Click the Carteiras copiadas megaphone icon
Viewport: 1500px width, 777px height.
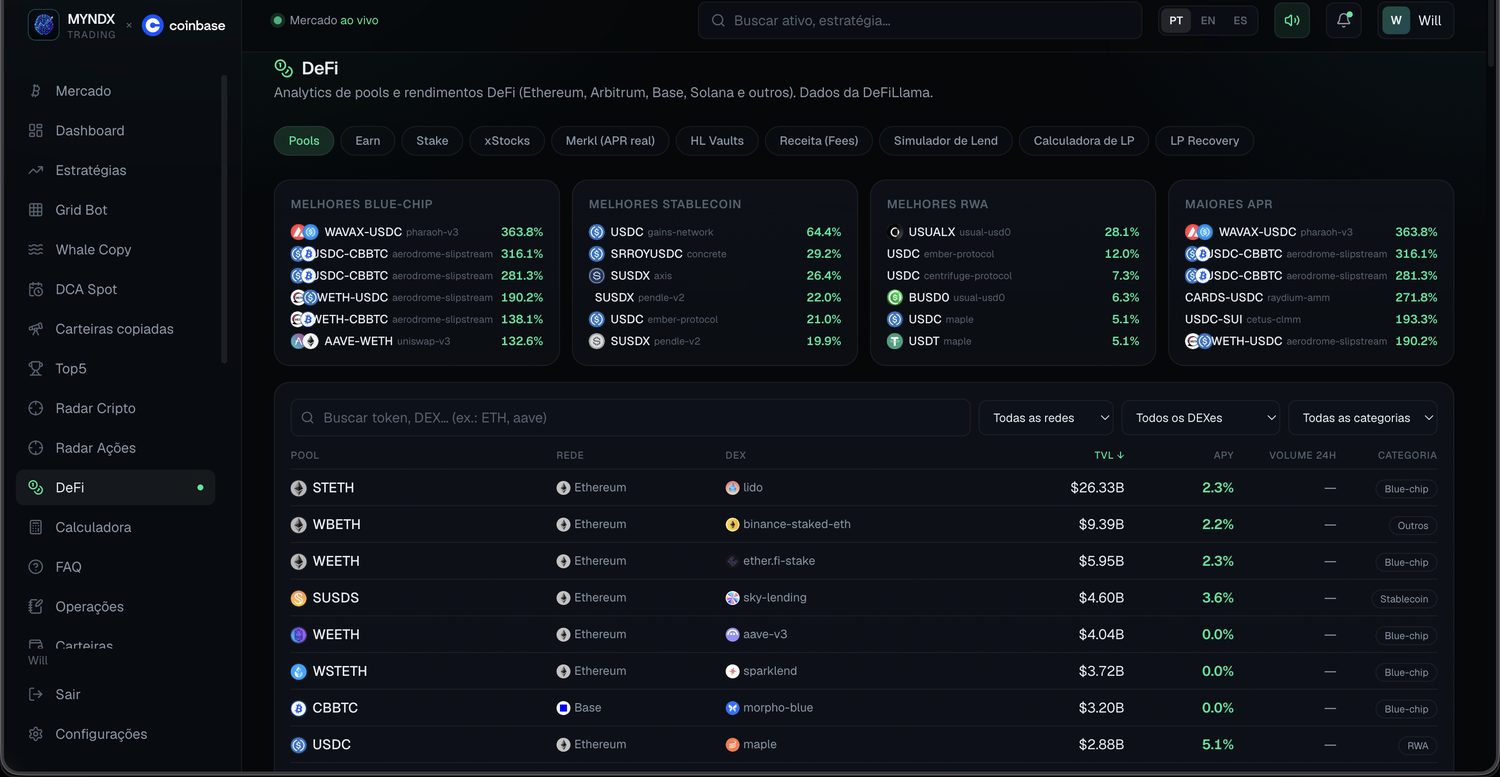click(x=36, y=329)
